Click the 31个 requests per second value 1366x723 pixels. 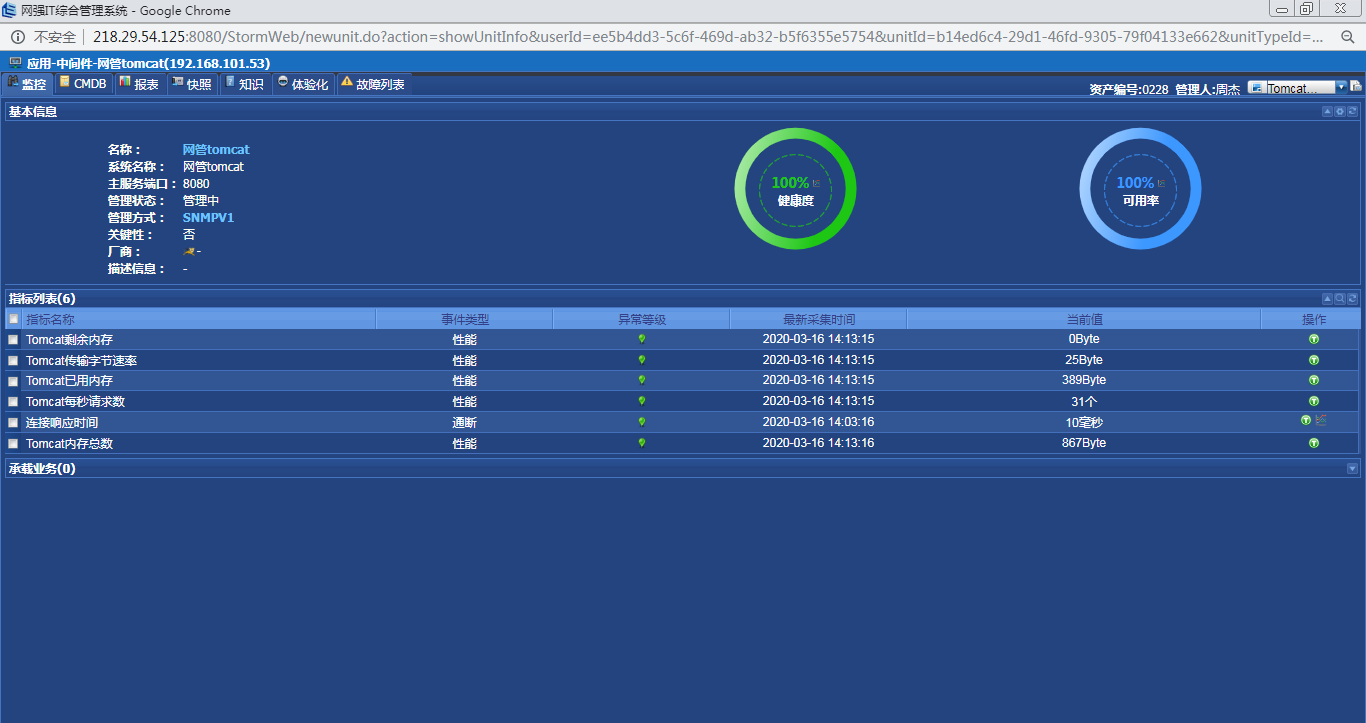coord(1084,402)
